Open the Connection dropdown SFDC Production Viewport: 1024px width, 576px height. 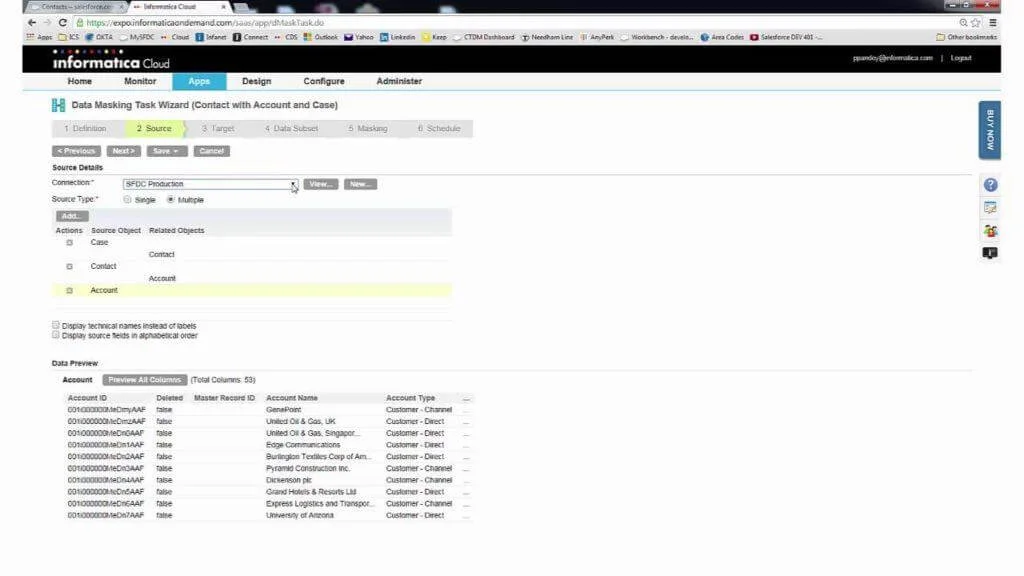tap(210, 184)
